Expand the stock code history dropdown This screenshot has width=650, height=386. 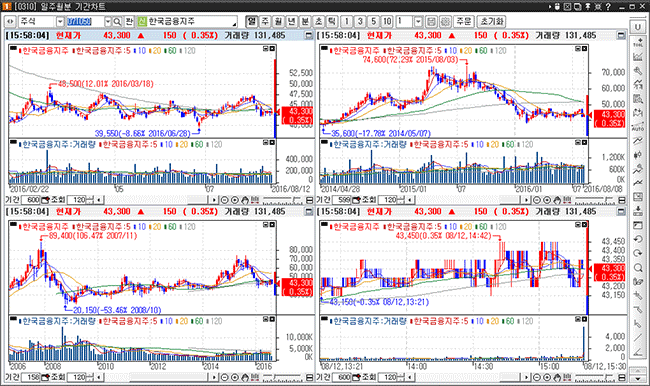pyautogui.click(x=108, y=22)
